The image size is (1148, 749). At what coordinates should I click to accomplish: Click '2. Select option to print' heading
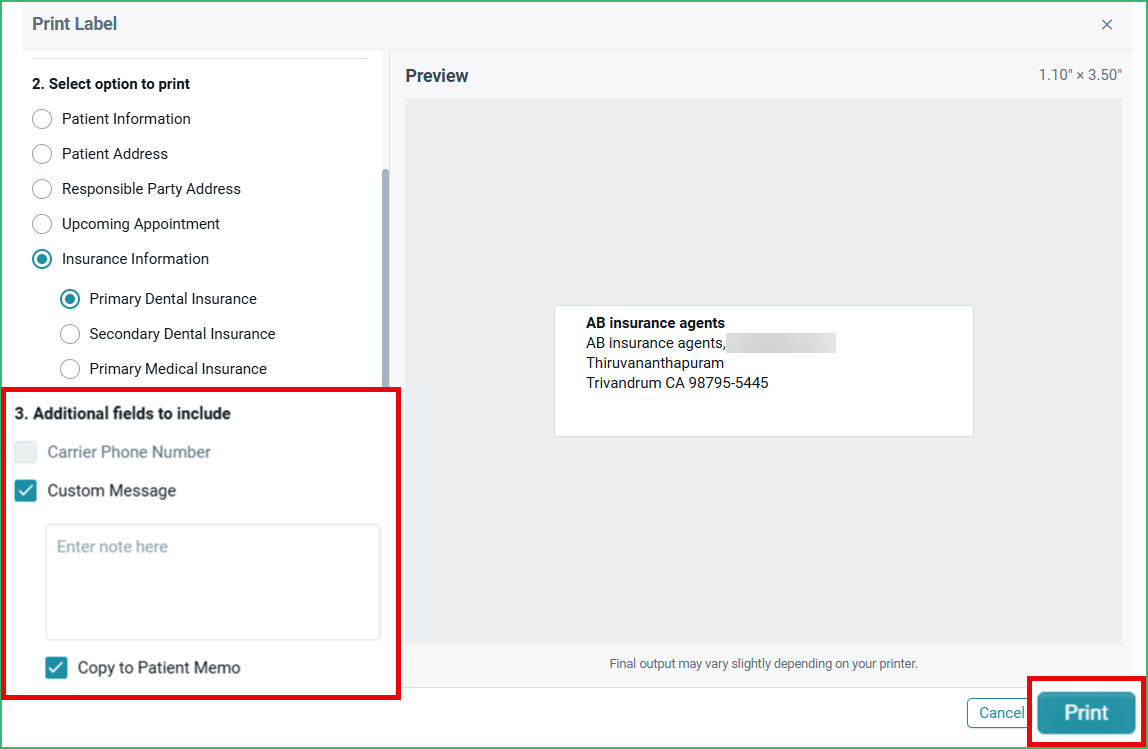tap(111, 84)
